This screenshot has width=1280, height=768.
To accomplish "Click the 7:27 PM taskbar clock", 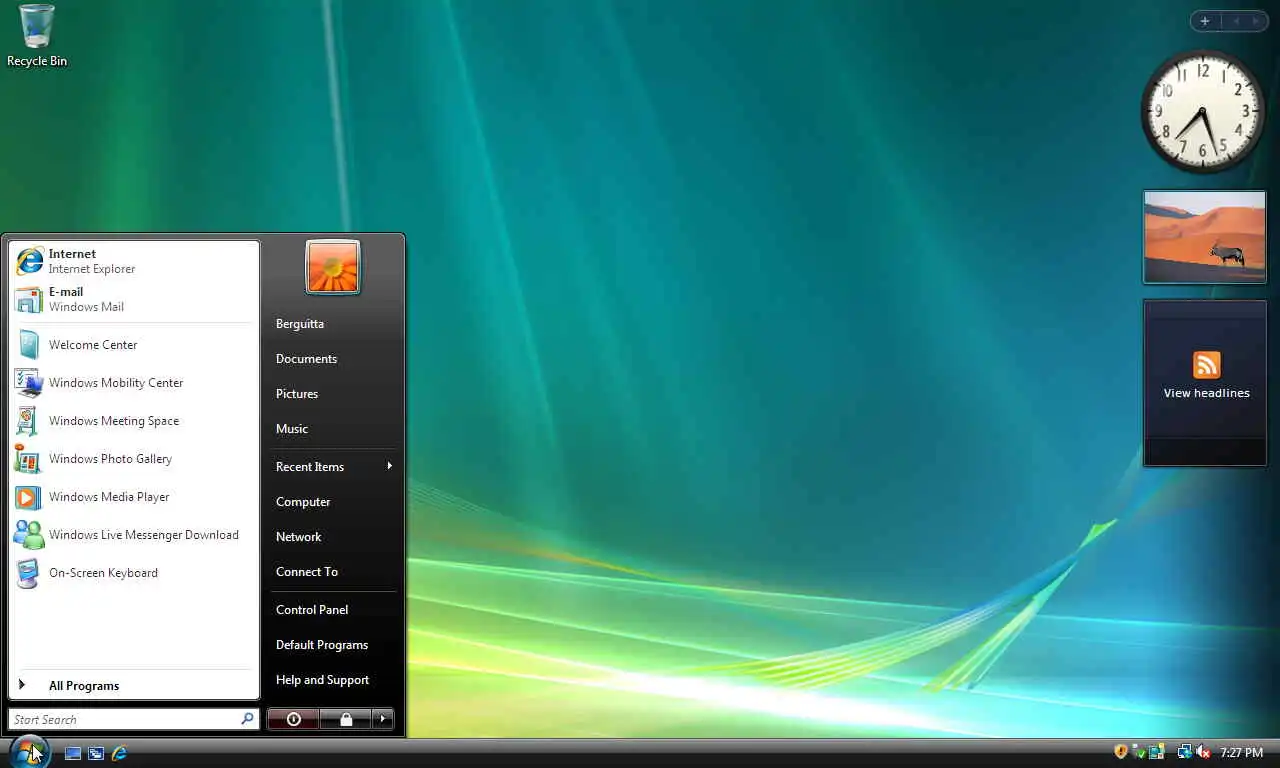I will pyautogui.click(x=1242, y=753).
